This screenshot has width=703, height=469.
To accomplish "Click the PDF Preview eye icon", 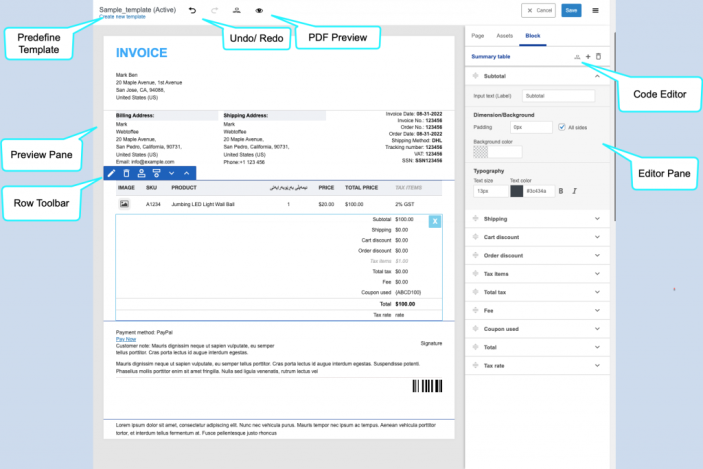I will [259, 10].
